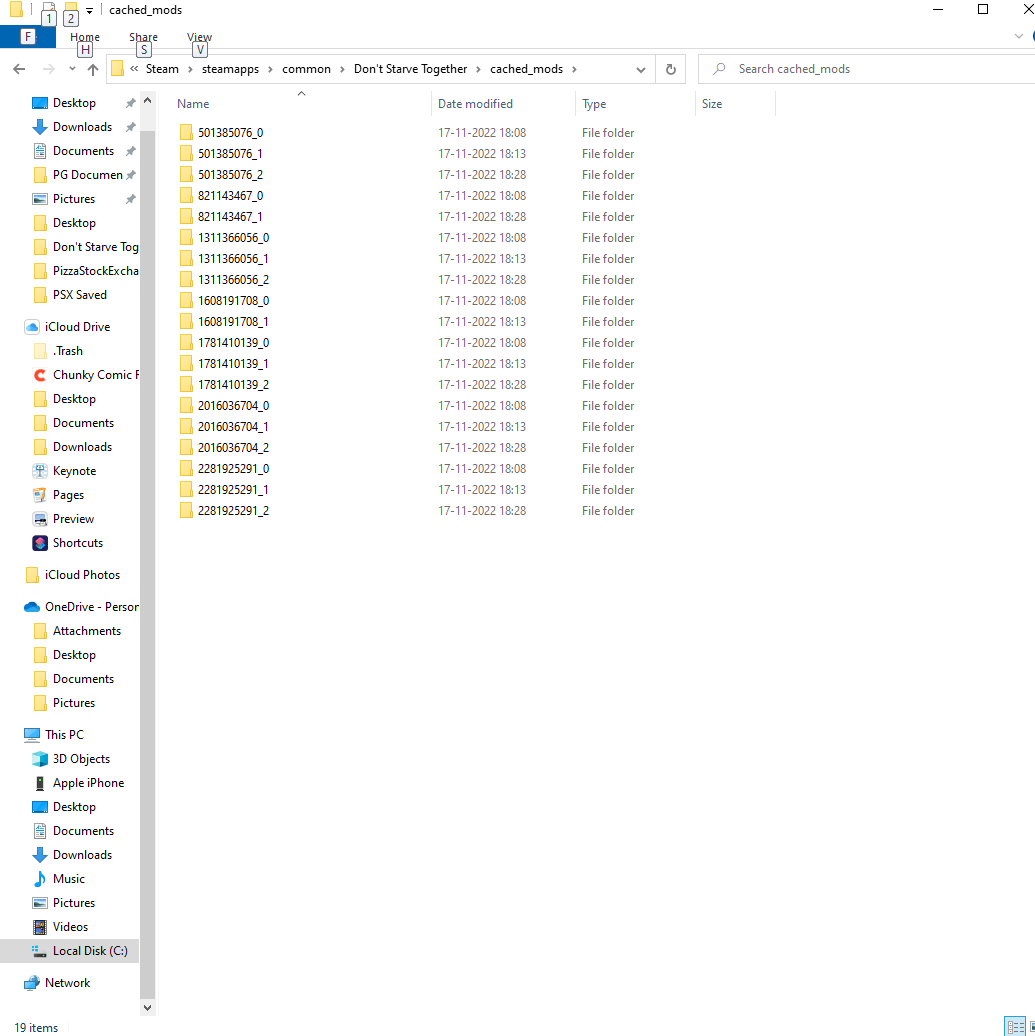
Task: Expand the ribbon with the chevron
Action: [x=1019, y=37]
